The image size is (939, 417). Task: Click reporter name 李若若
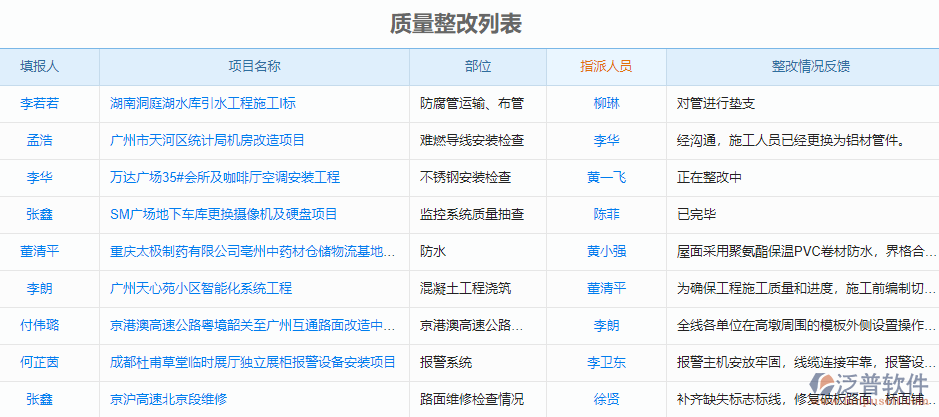click(40, 103)
